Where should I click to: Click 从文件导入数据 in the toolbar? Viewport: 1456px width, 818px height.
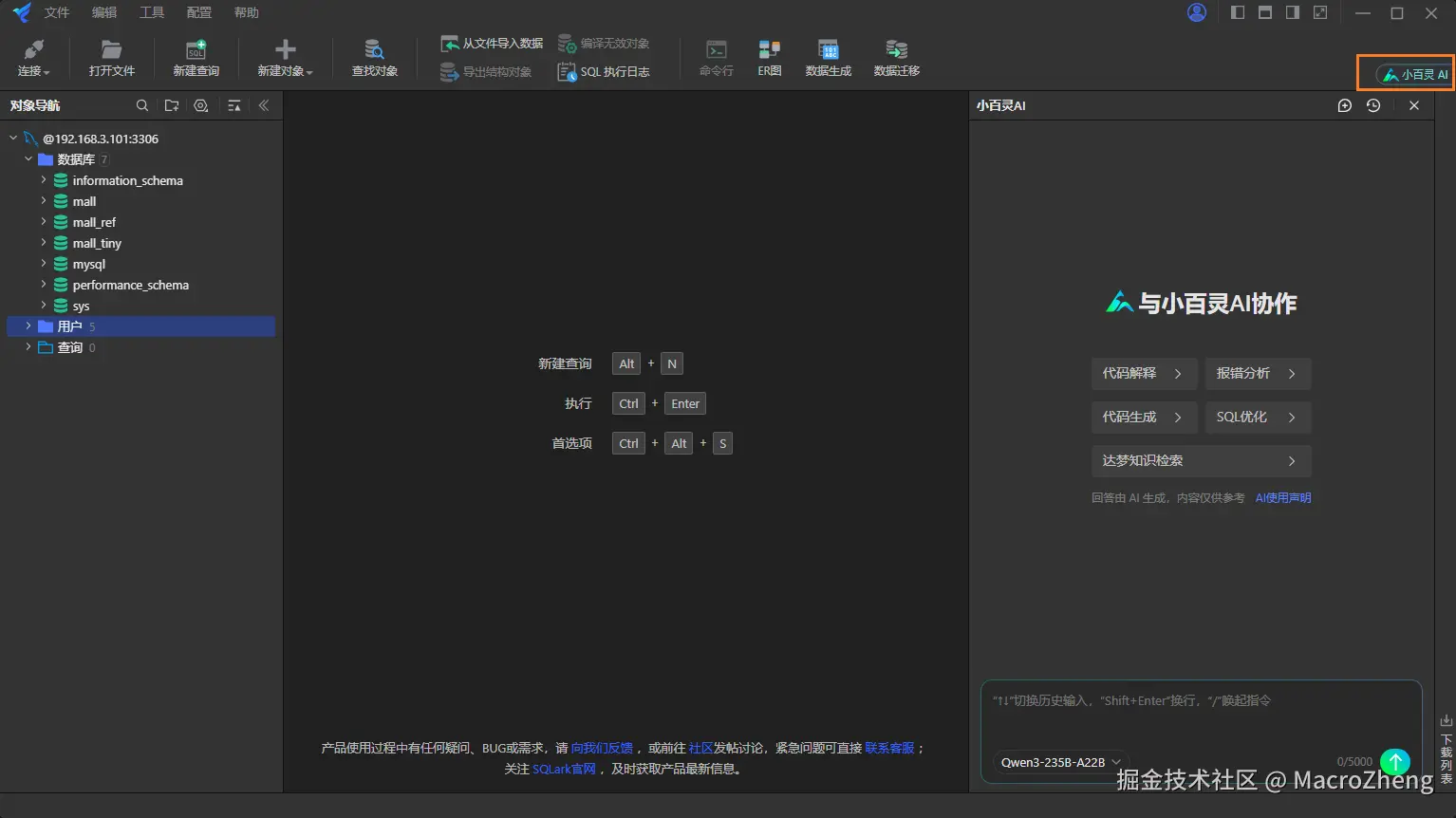[492, 44]
